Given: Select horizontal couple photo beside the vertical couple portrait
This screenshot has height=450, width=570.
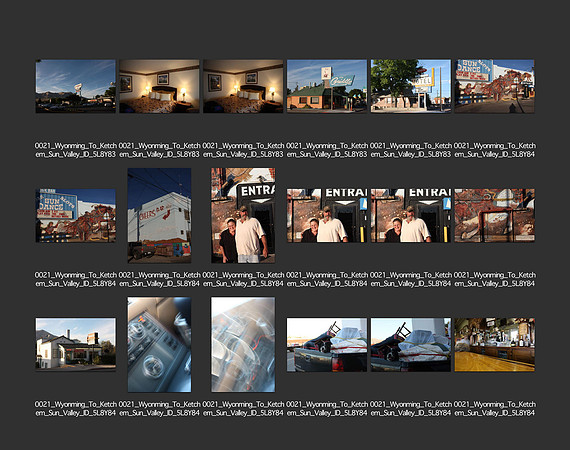Looking at the screenshot, I should tap(327, 215).
